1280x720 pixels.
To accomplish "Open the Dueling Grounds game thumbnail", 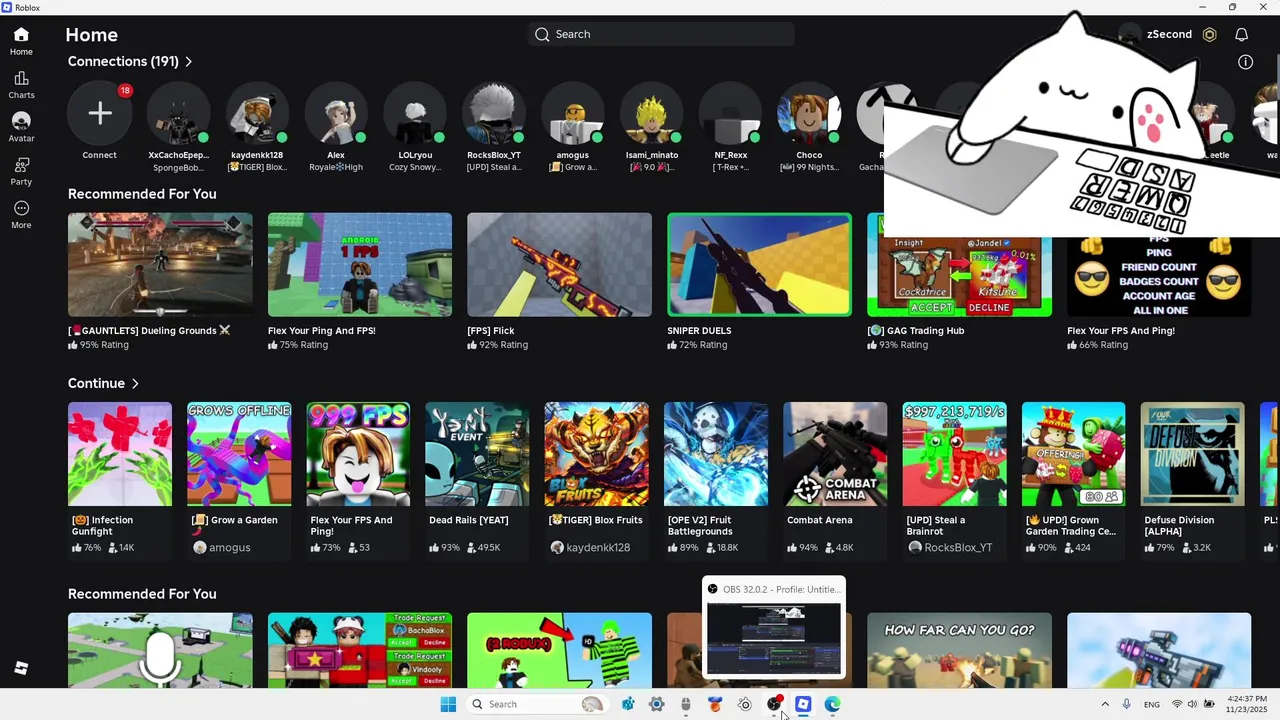I will tap(160, 264).
